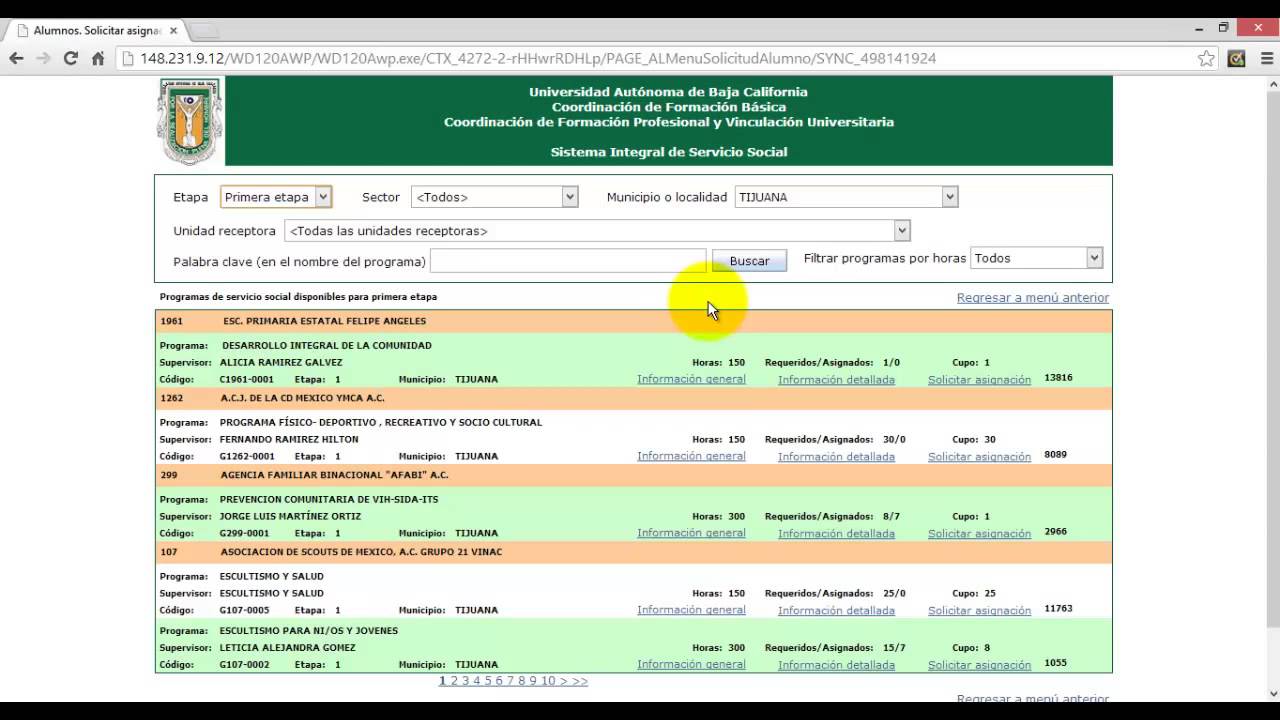Open Información detallada for Desarrollo Integral de la Comunidad
The image size is (1280, 720).
836,380
